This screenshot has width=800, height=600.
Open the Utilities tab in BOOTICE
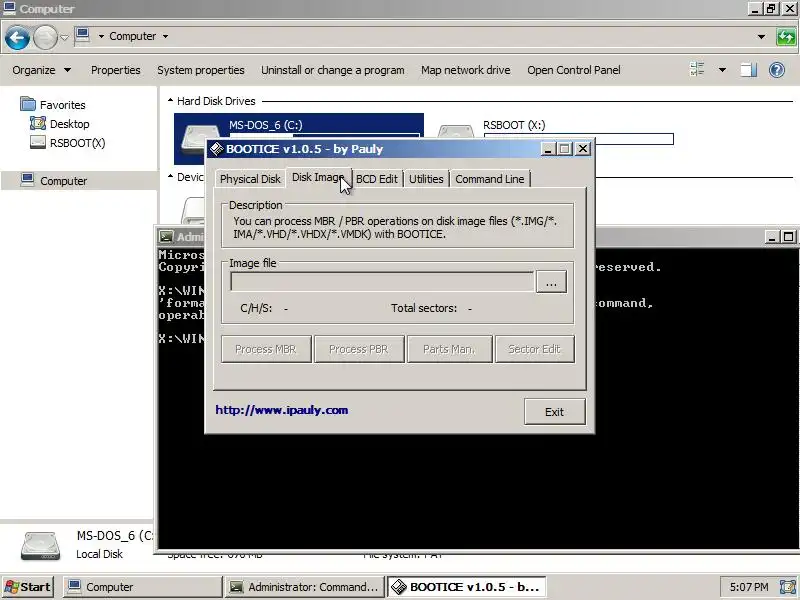426,179
